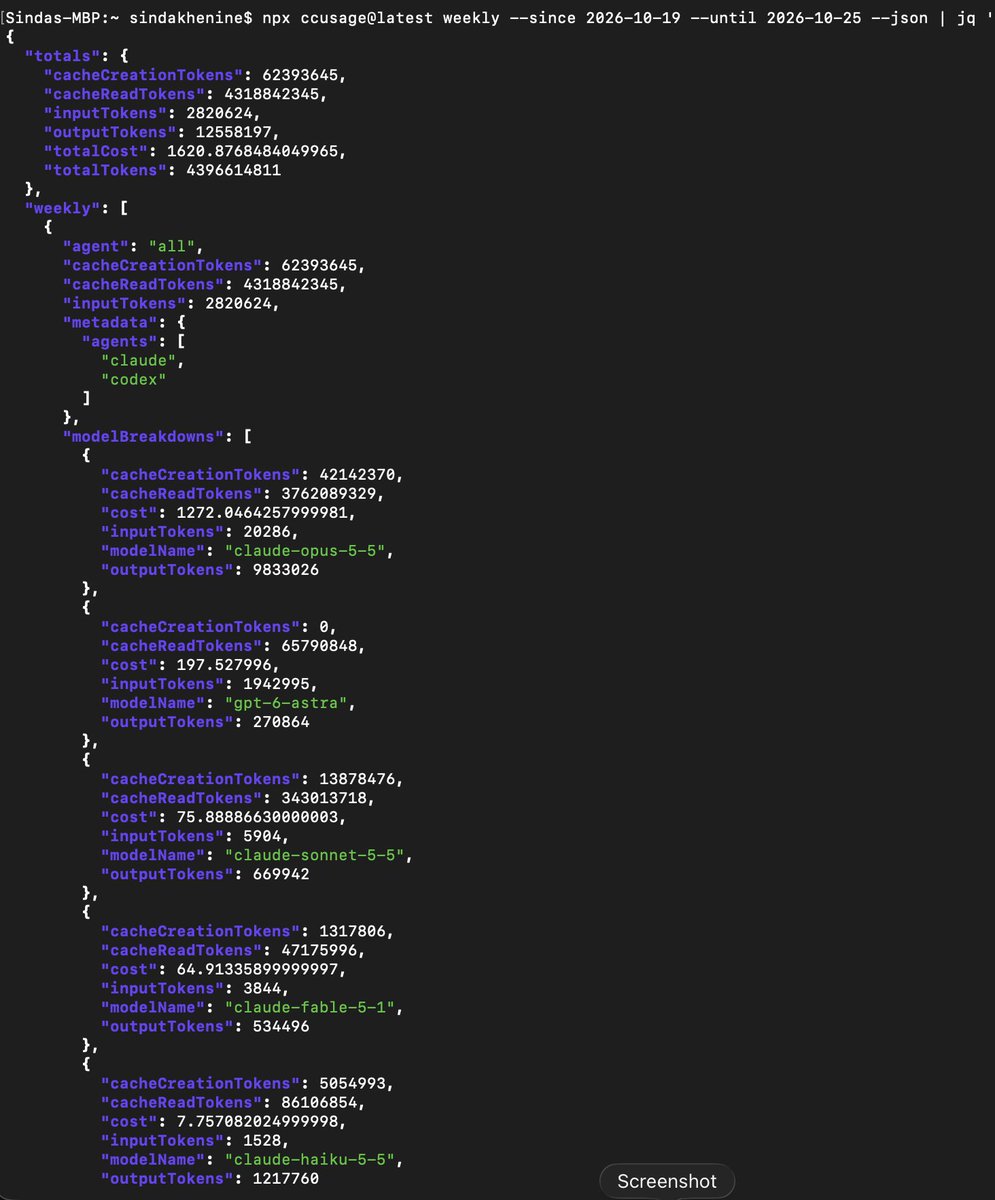This screenshot has height=1200, width=995.
Task: Click the "weekly" key
Action: click(63, 208)
